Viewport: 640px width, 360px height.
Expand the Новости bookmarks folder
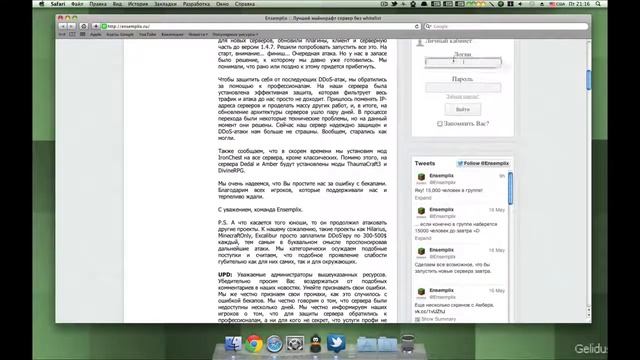pos(198,35)
